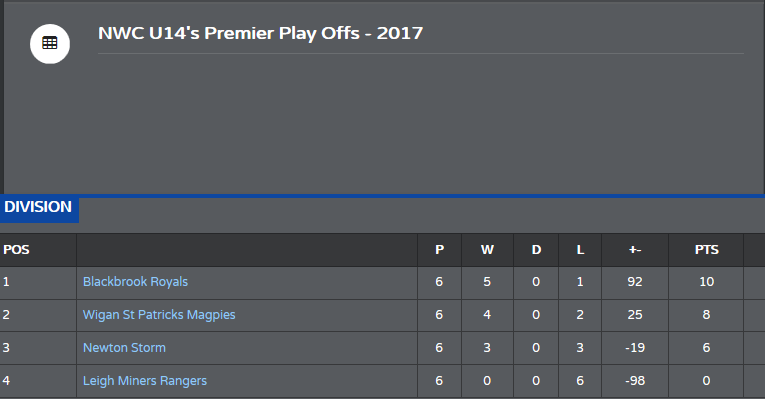Click the +- points difference column header
The height and width of the screenshot is (399, 765).
(x=635, y=250)
